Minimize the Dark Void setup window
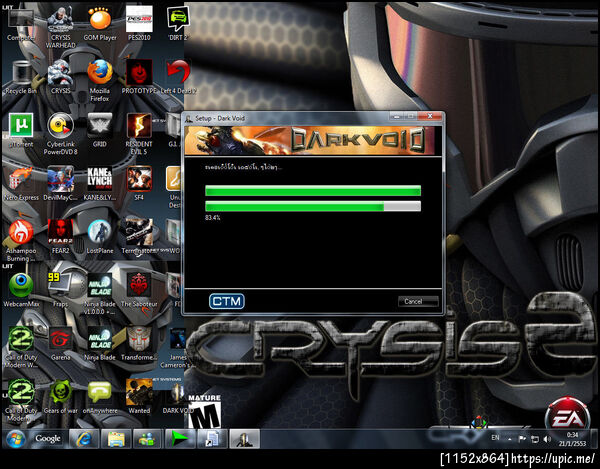This screenshot has width=600, height=469. coord(397,116)
